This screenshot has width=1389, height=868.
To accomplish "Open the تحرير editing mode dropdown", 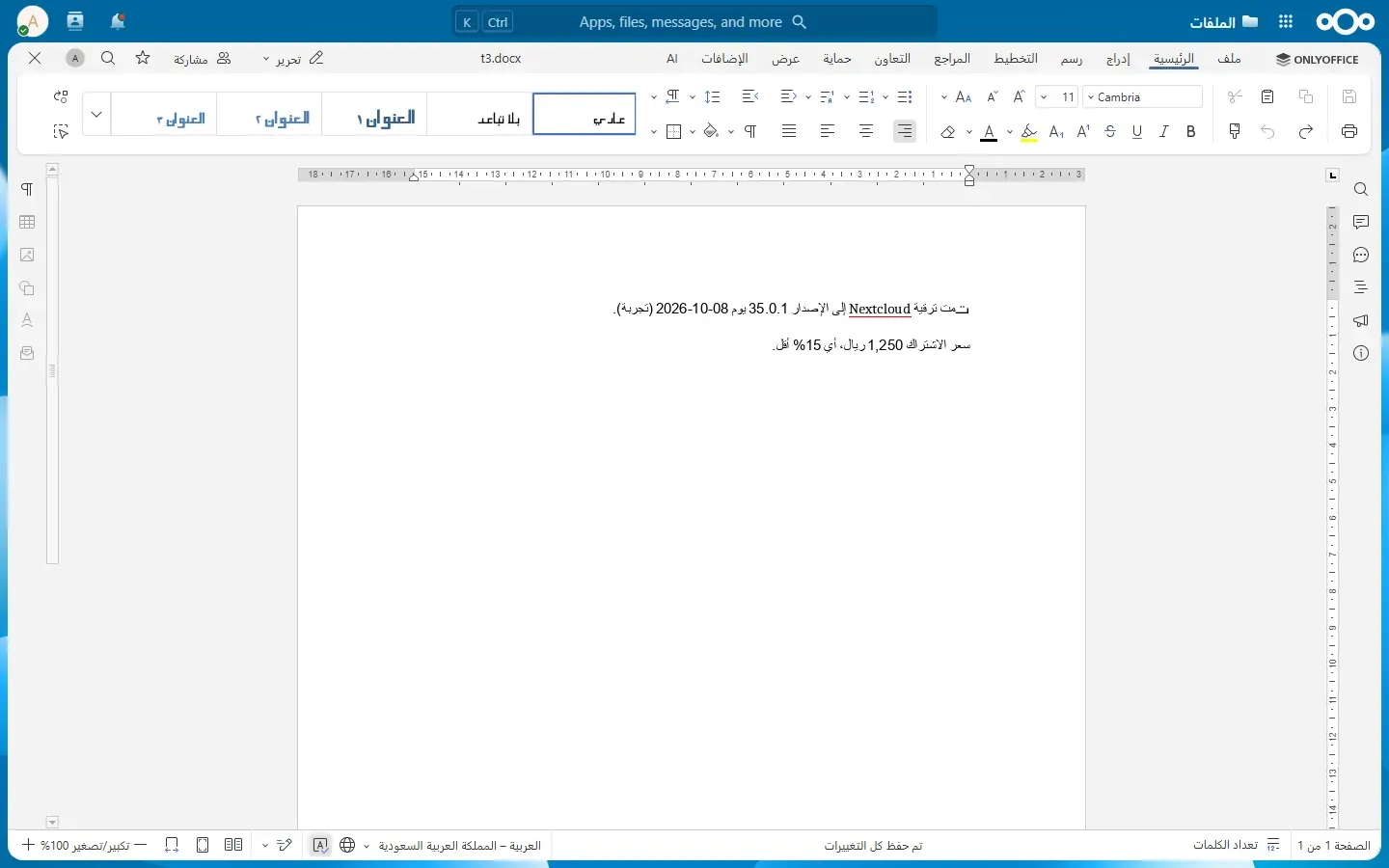I will (x=293, y=59).
